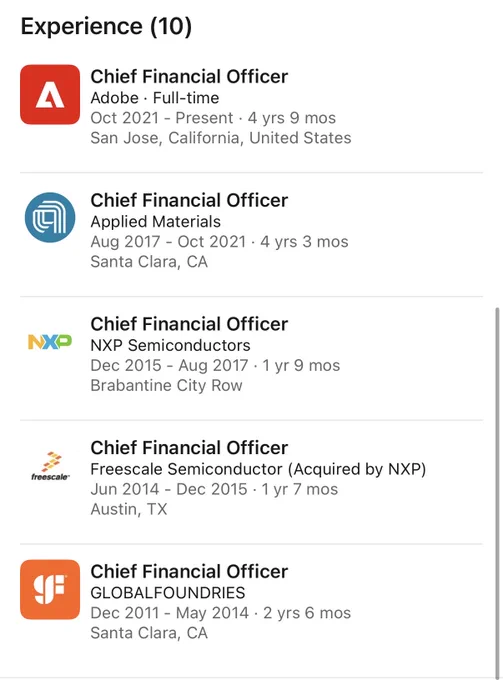Select the Freescale company logo
Image resolution: width=503 pixels, height=680 pixels.
pyautogui.click(x=50, y=466)
